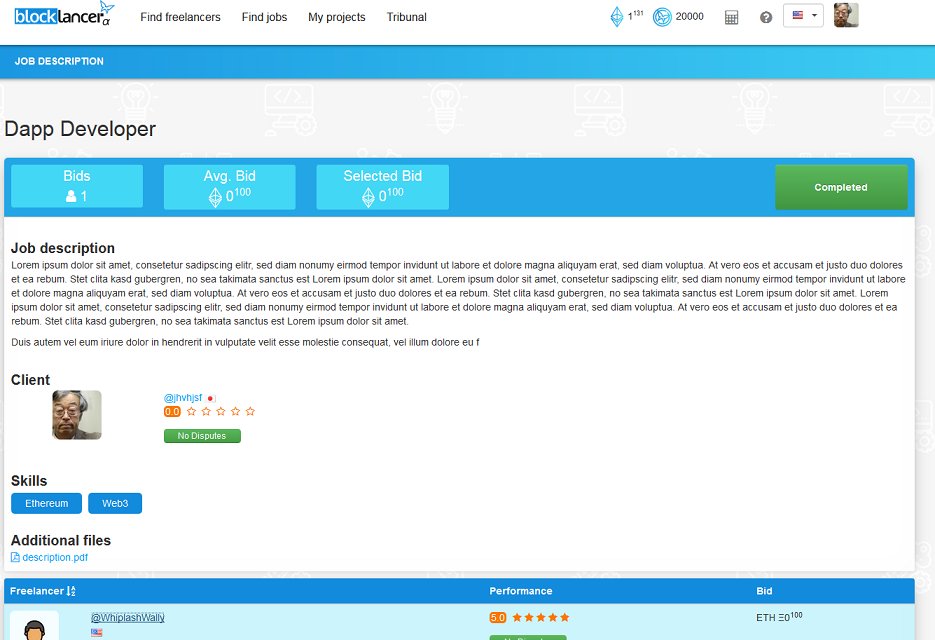Select the Ethereum skill tag
The image size is (935, 640).
(x=47, y=503)
